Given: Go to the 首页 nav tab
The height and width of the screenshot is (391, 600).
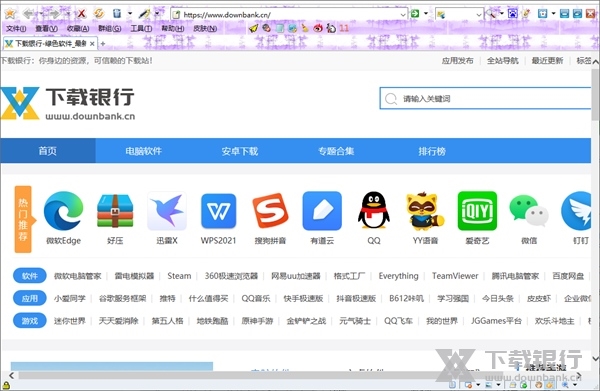Looking at the screenshot, I should click(48, 151).
